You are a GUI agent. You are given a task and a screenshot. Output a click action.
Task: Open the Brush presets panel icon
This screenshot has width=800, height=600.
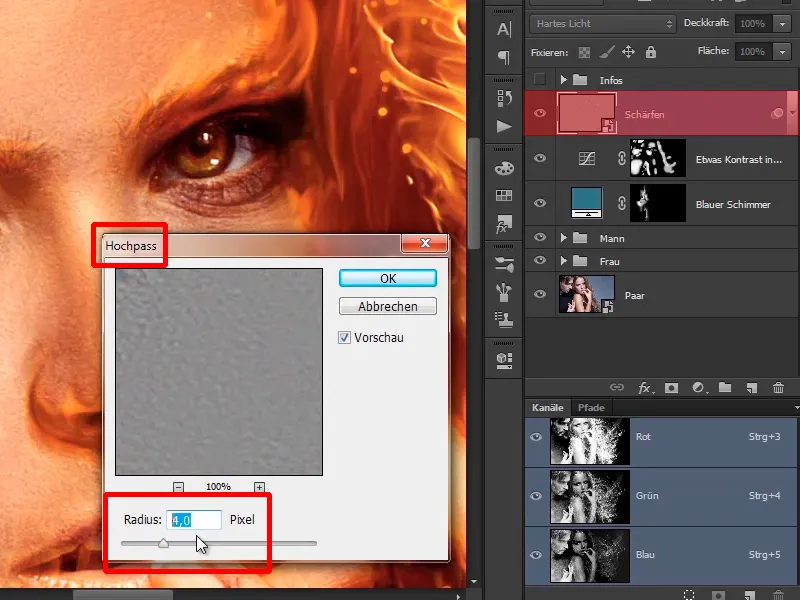pyautogui.click(x=504, y=264)
